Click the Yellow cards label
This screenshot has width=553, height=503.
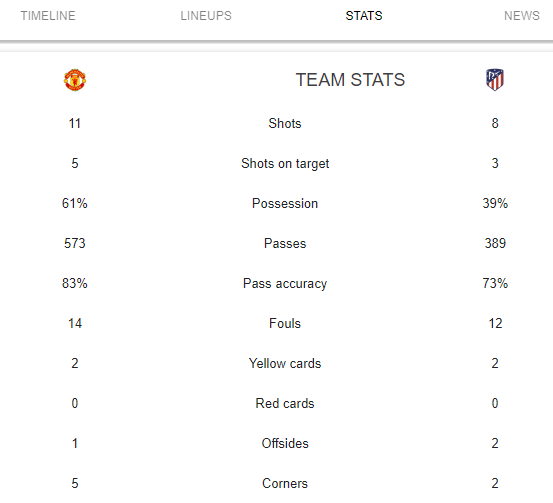(x=285, y=363)
